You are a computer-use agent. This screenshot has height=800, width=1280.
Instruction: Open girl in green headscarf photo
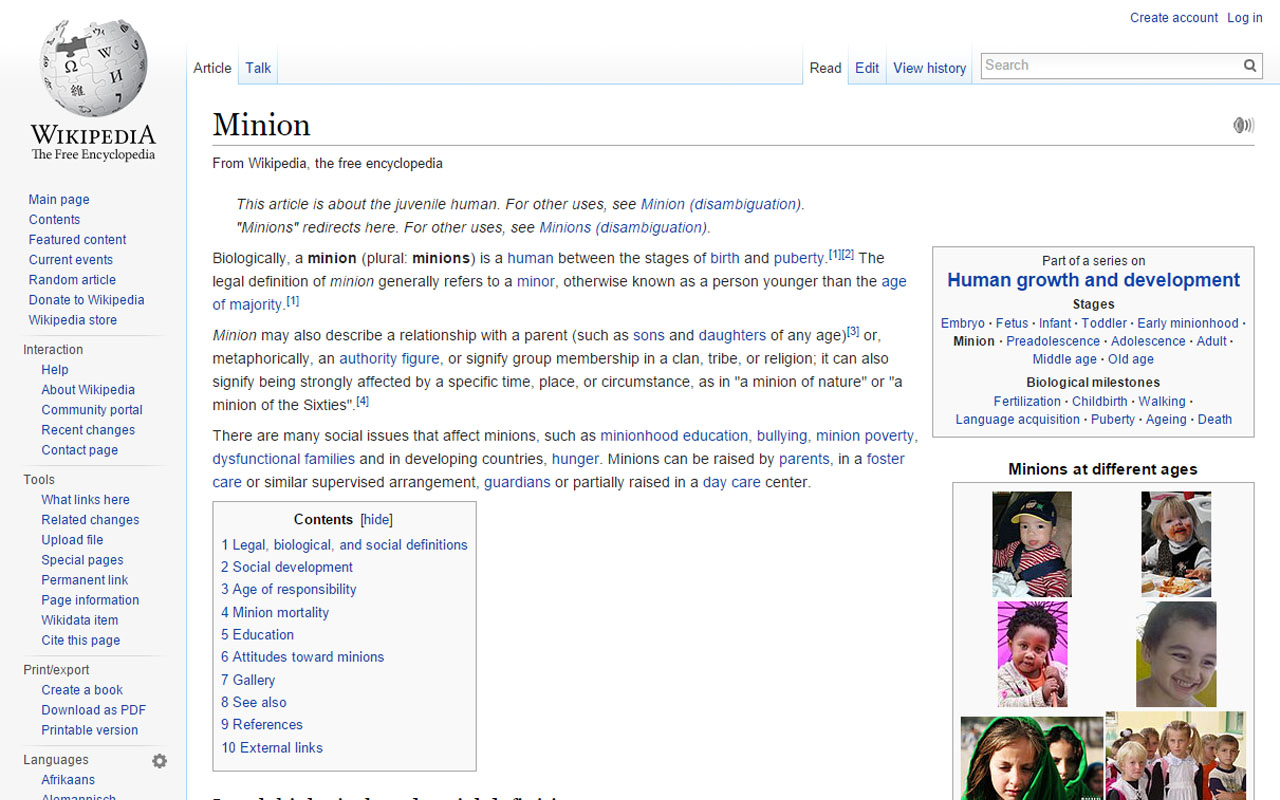1032,757
